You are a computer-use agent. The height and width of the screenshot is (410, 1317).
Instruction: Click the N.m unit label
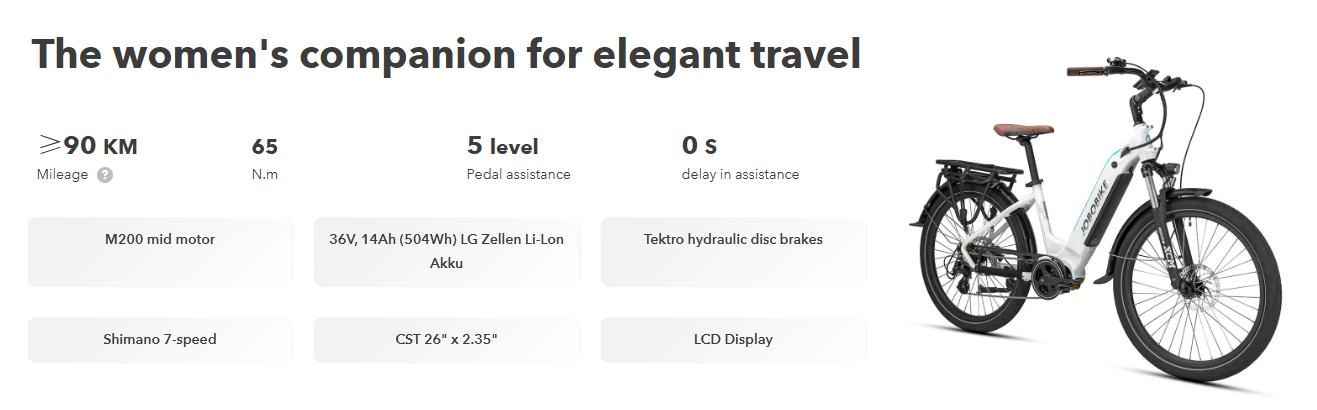coord(264,175)
